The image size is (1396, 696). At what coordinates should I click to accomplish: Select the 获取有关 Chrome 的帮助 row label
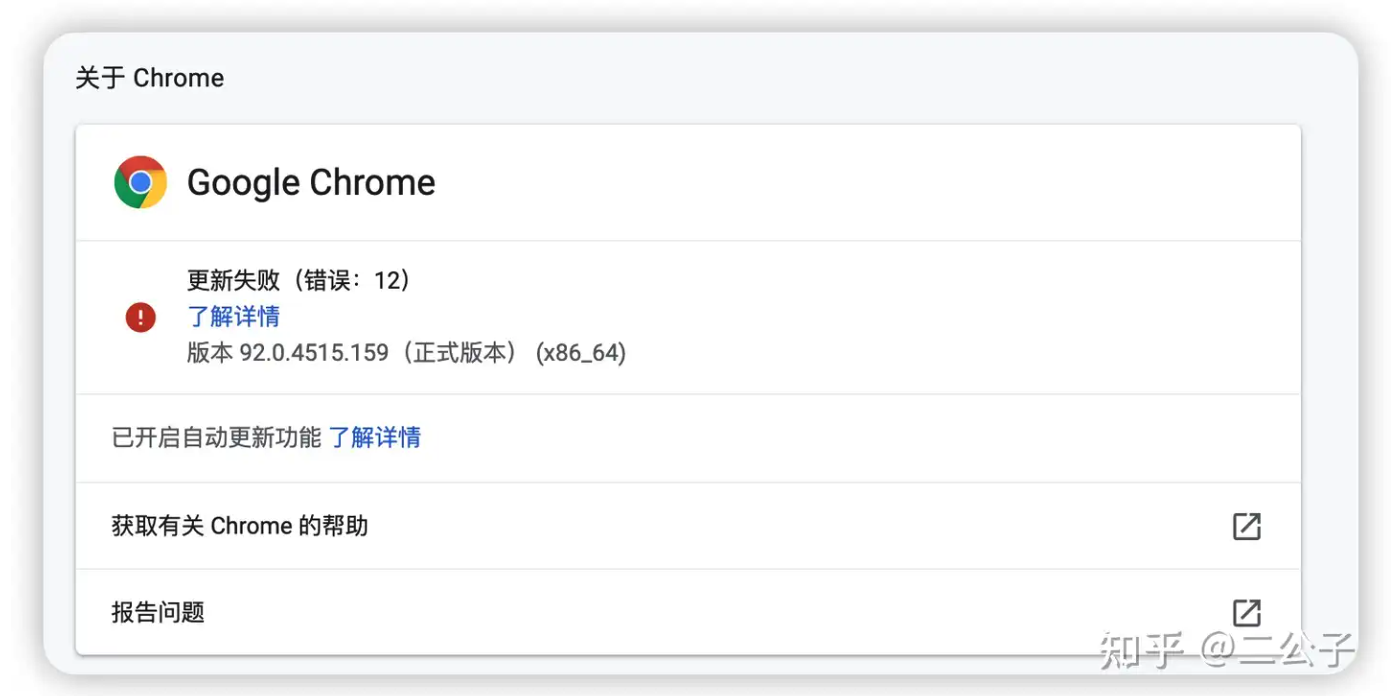(x=240, y=526)
